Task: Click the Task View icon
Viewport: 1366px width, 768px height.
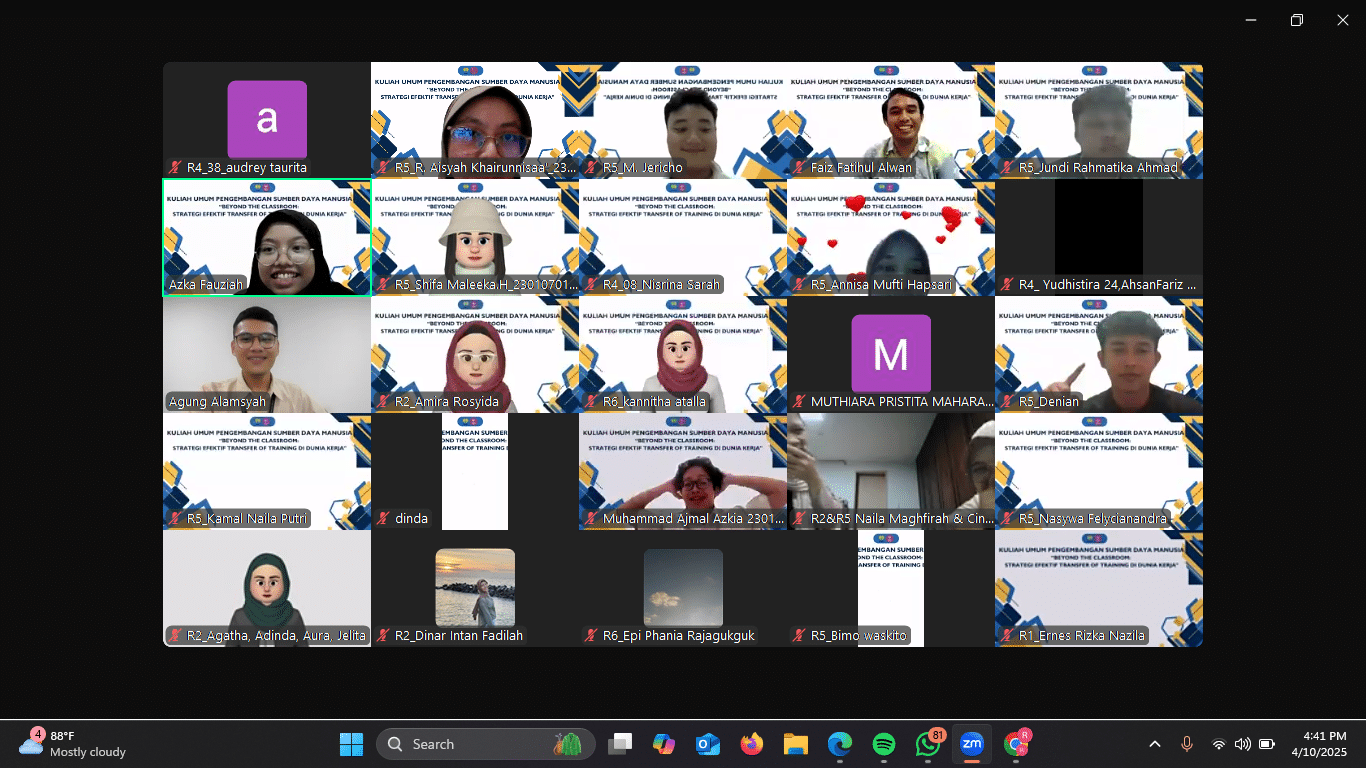Action: pos(620,744)
